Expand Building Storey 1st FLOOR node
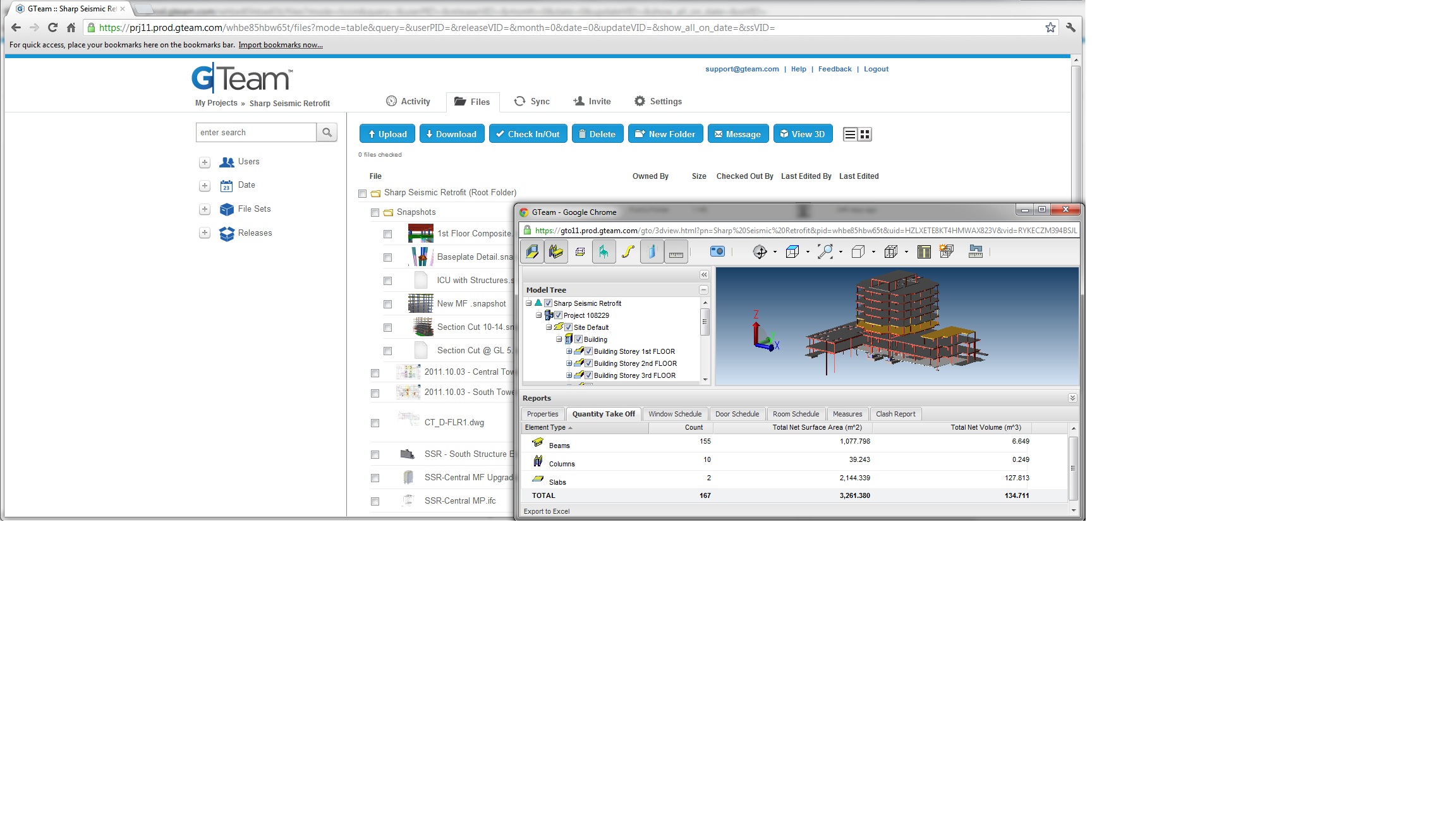This screenshot has width=1456, height=819. (569, 351)
